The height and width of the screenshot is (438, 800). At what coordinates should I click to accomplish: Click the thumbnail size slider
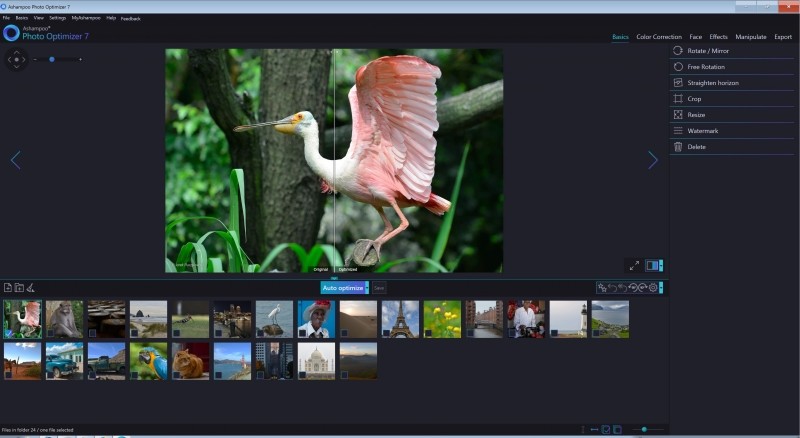(x=645, y=430)
